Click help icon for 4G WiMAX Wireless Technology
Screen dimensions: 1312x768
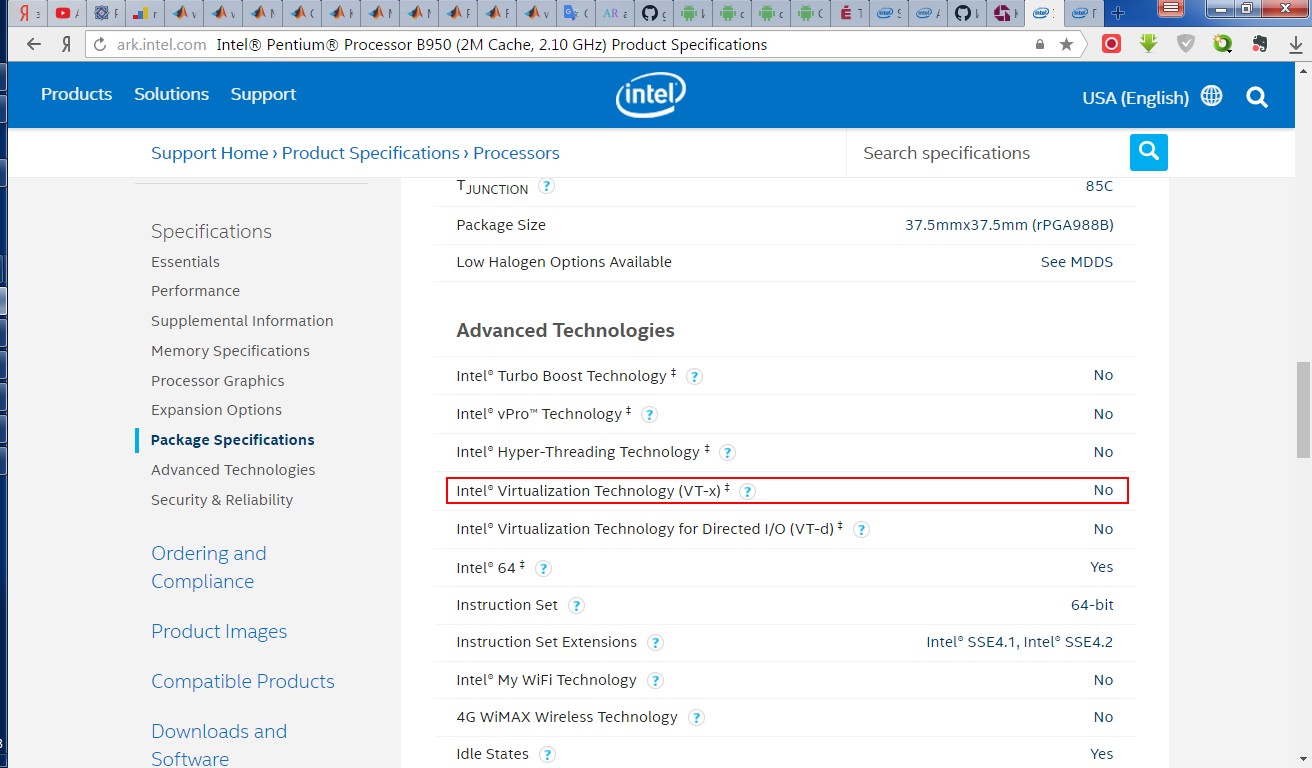(696, 718)
